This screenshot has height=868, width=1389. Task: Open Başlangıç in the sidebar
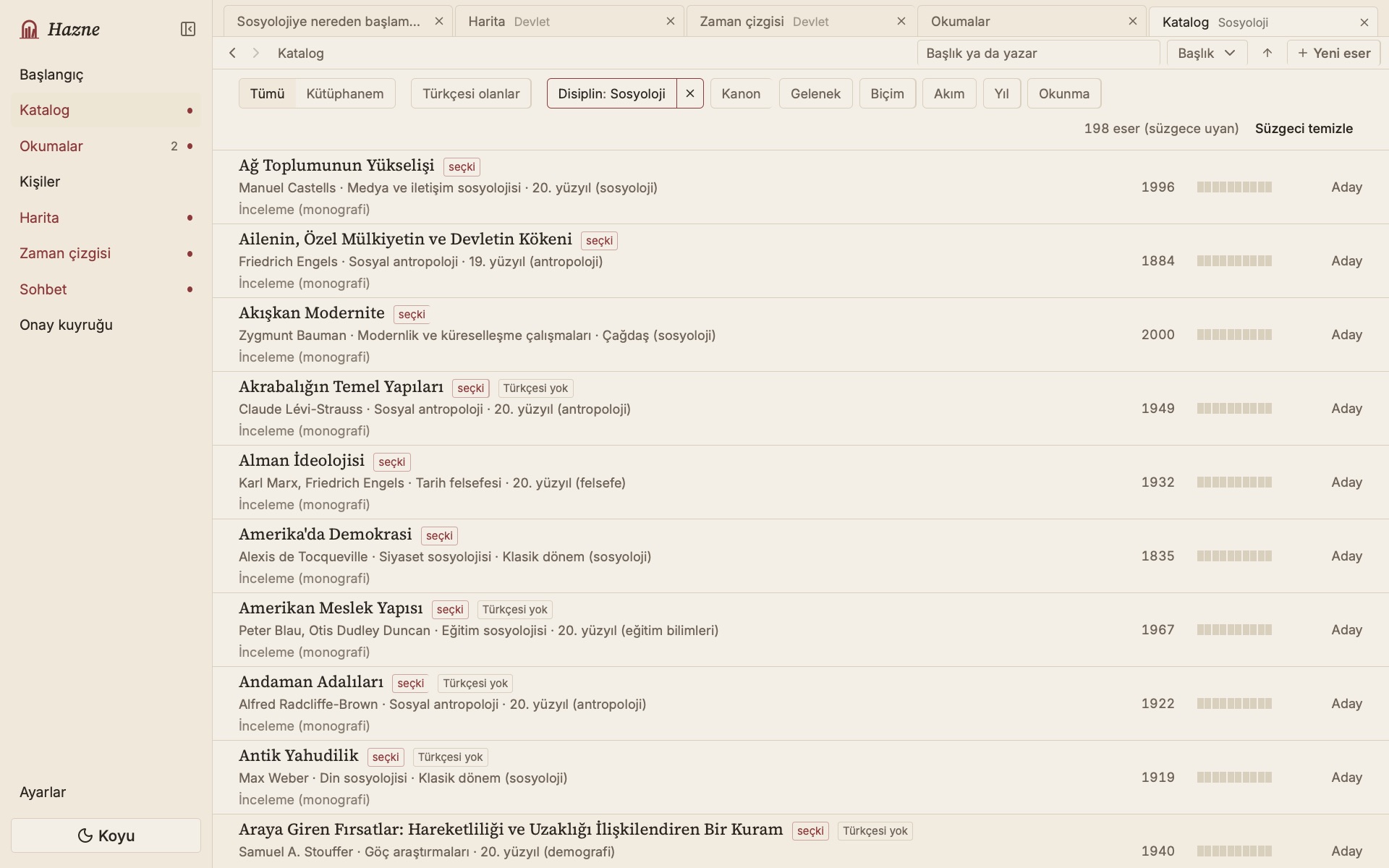pos(106,75)
